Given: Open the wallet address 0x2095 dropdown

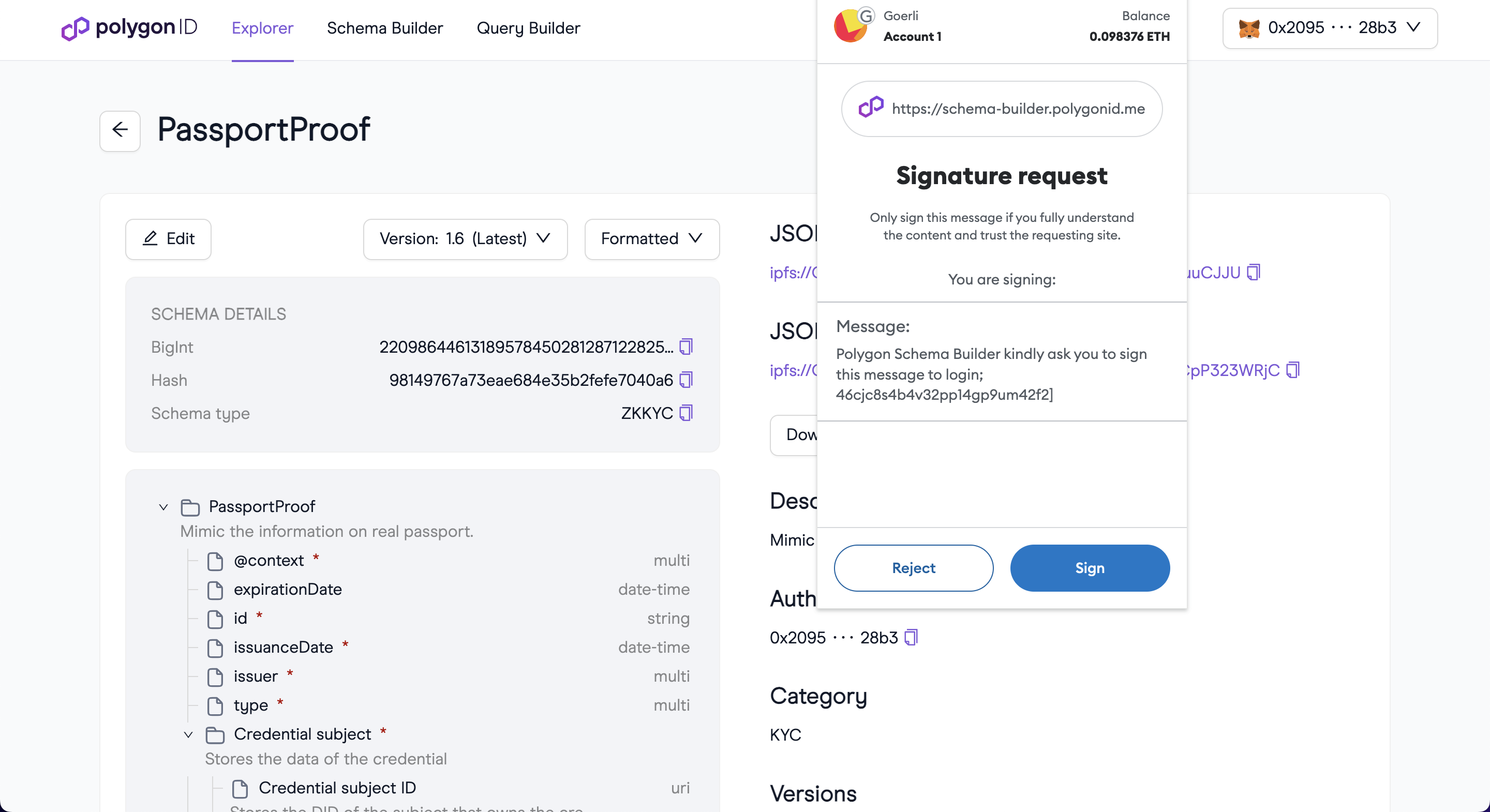Looking at the screenshot, I should tap(1329, 28).
